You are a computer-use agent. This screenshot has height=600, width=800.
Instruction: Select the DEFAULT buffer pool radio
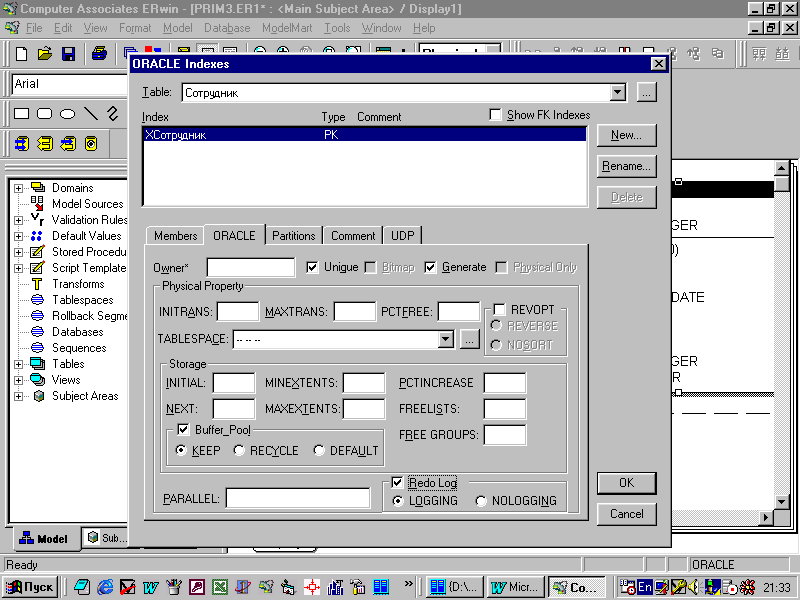(319, 451)
